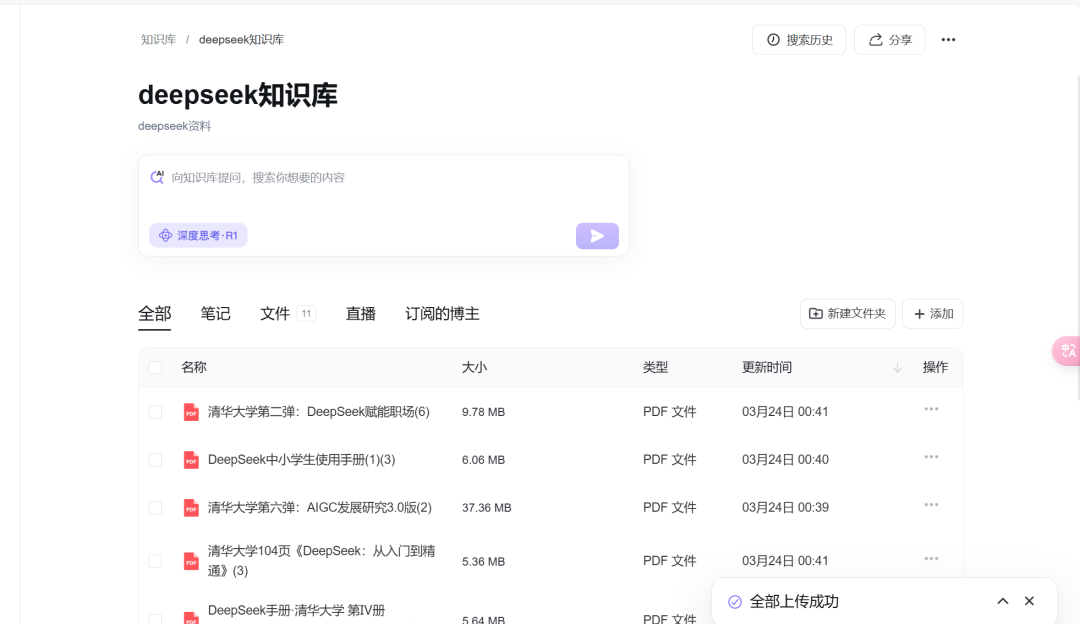Switch to the 订阅的博主 tab

tap(442, 314)
